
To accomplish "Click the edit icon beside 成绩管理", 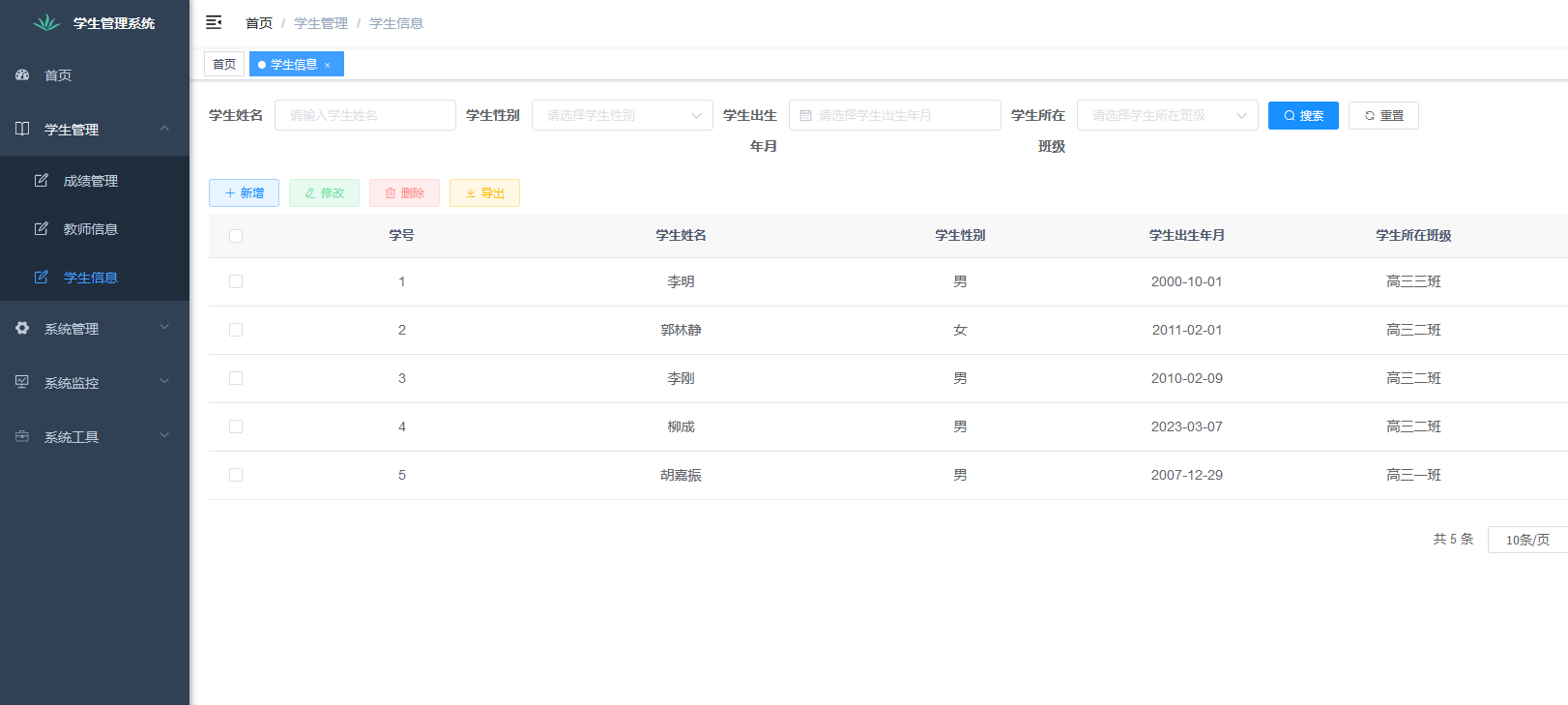I will pos(42,180).
